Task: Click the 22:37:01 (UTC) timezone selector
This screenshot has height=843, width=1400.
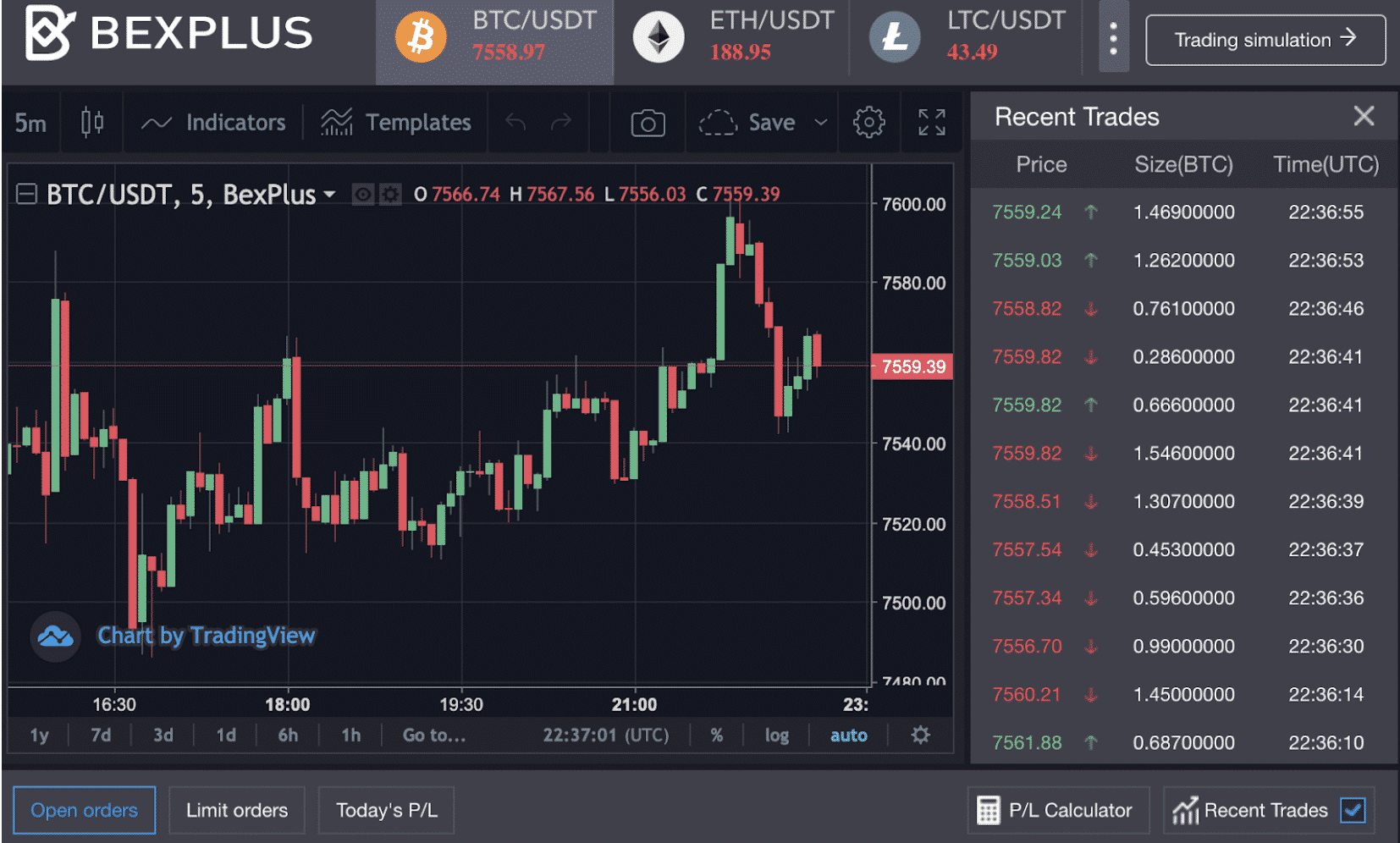Action: [x=606, y=736]
